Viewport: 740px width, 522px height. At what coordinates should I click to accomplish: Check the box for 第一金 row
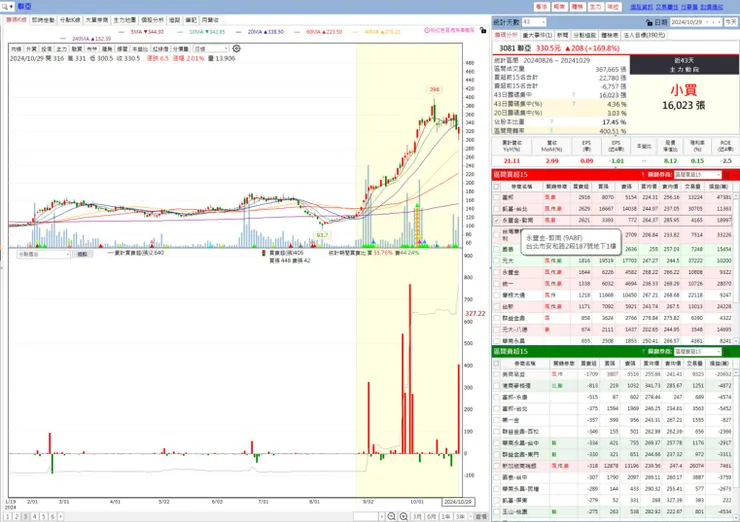click(496, 420)
